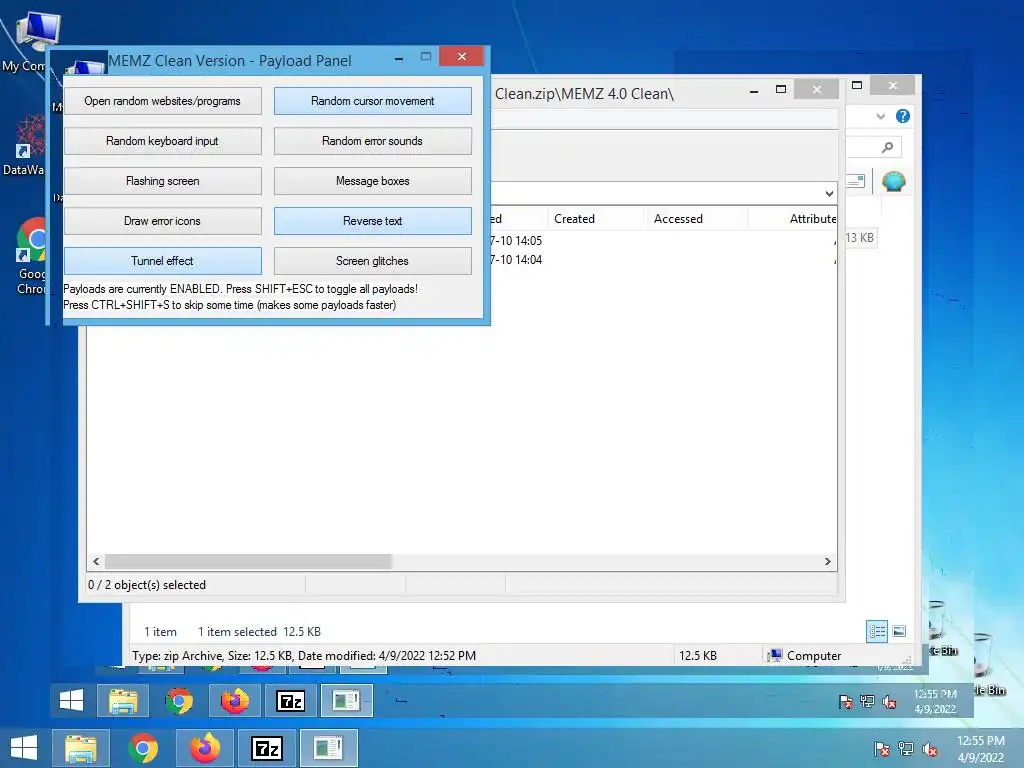
Task: Launch Firefox from the lowest taskbar
Action: [205, 748]
